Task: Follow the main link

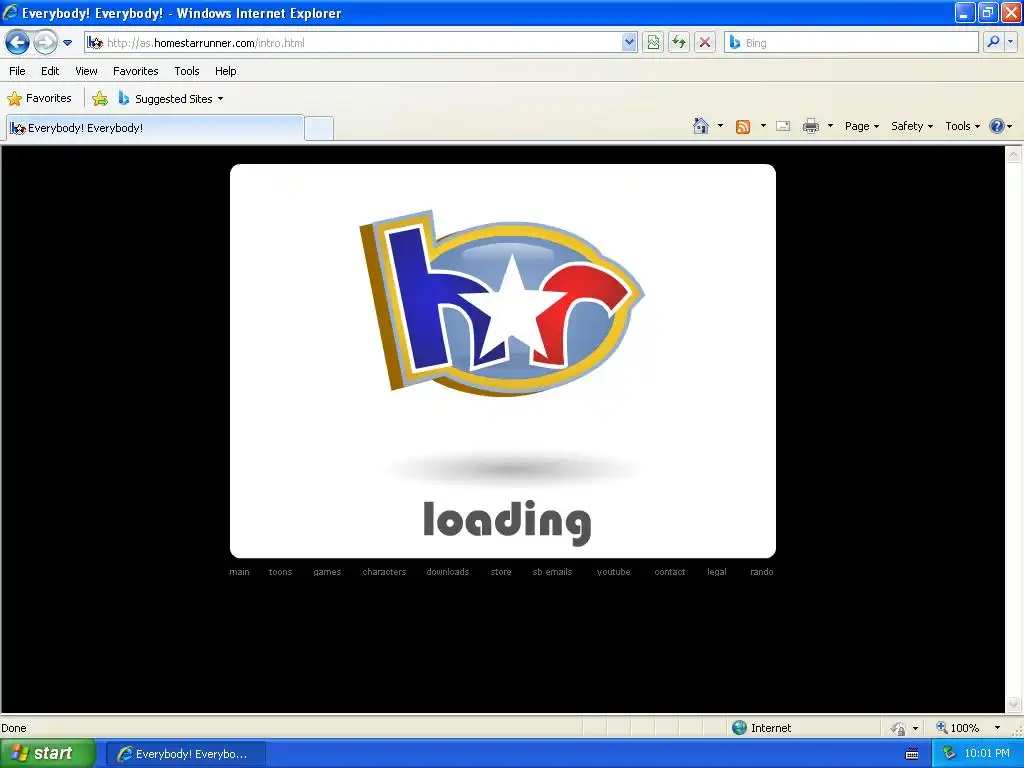Action: point(239,572)
